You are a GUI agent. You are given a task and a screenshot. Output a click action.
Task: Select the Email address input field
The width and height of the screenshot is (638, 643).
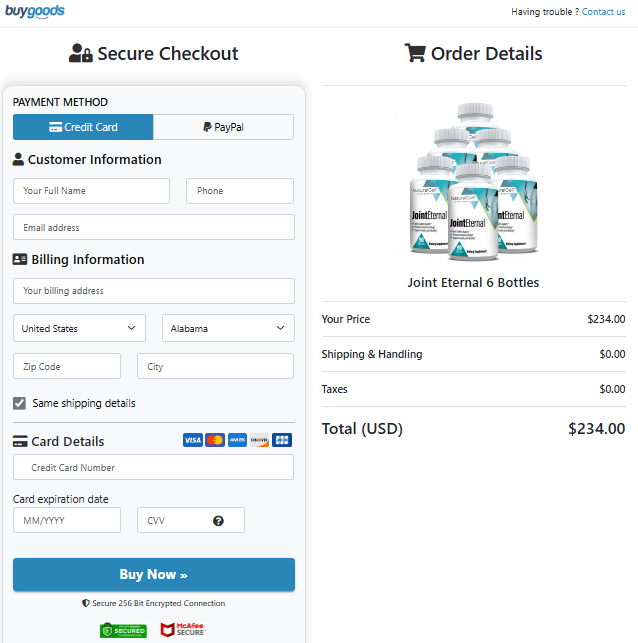pos(154,227)
